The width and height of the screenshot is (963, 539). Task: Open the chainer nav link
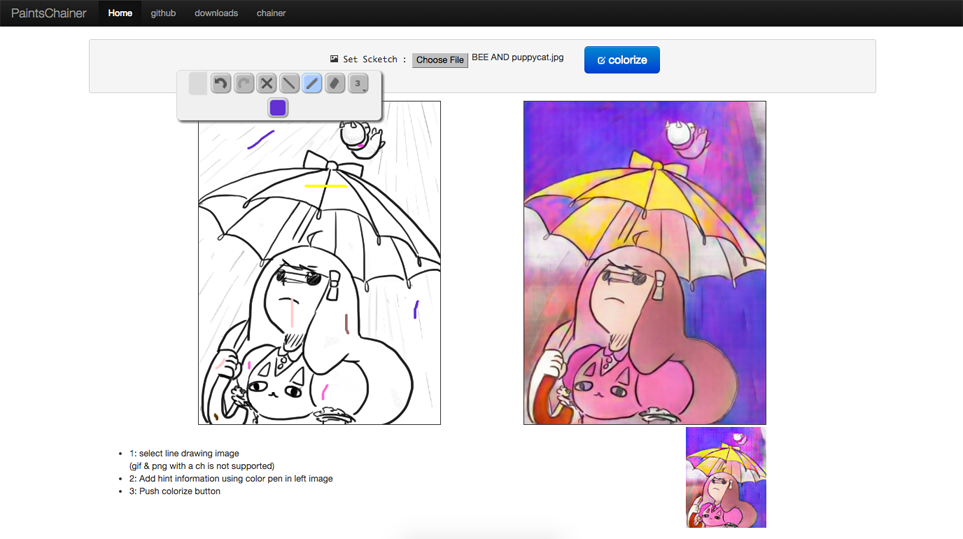coord(271,13)
